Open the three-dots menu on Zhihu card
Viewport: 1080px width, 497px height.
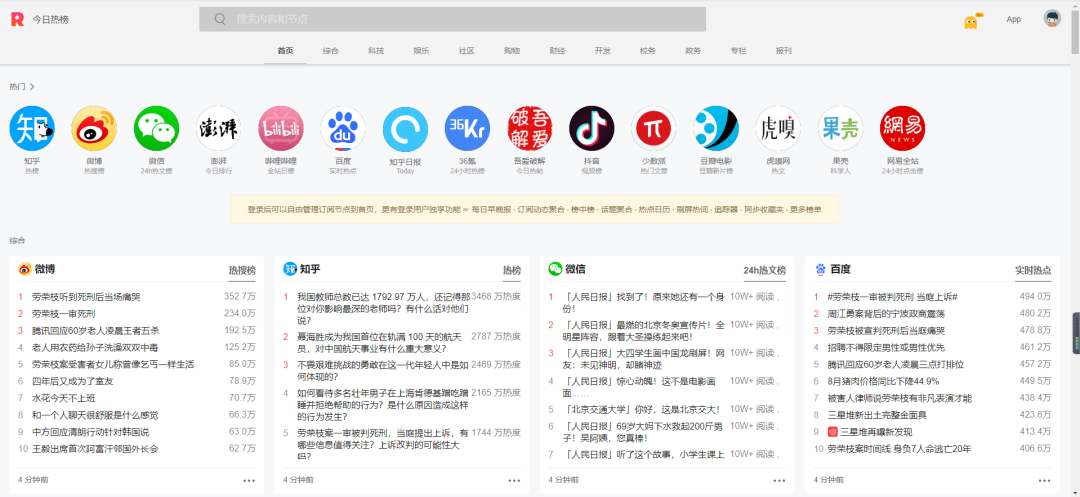tap(515, 480)
